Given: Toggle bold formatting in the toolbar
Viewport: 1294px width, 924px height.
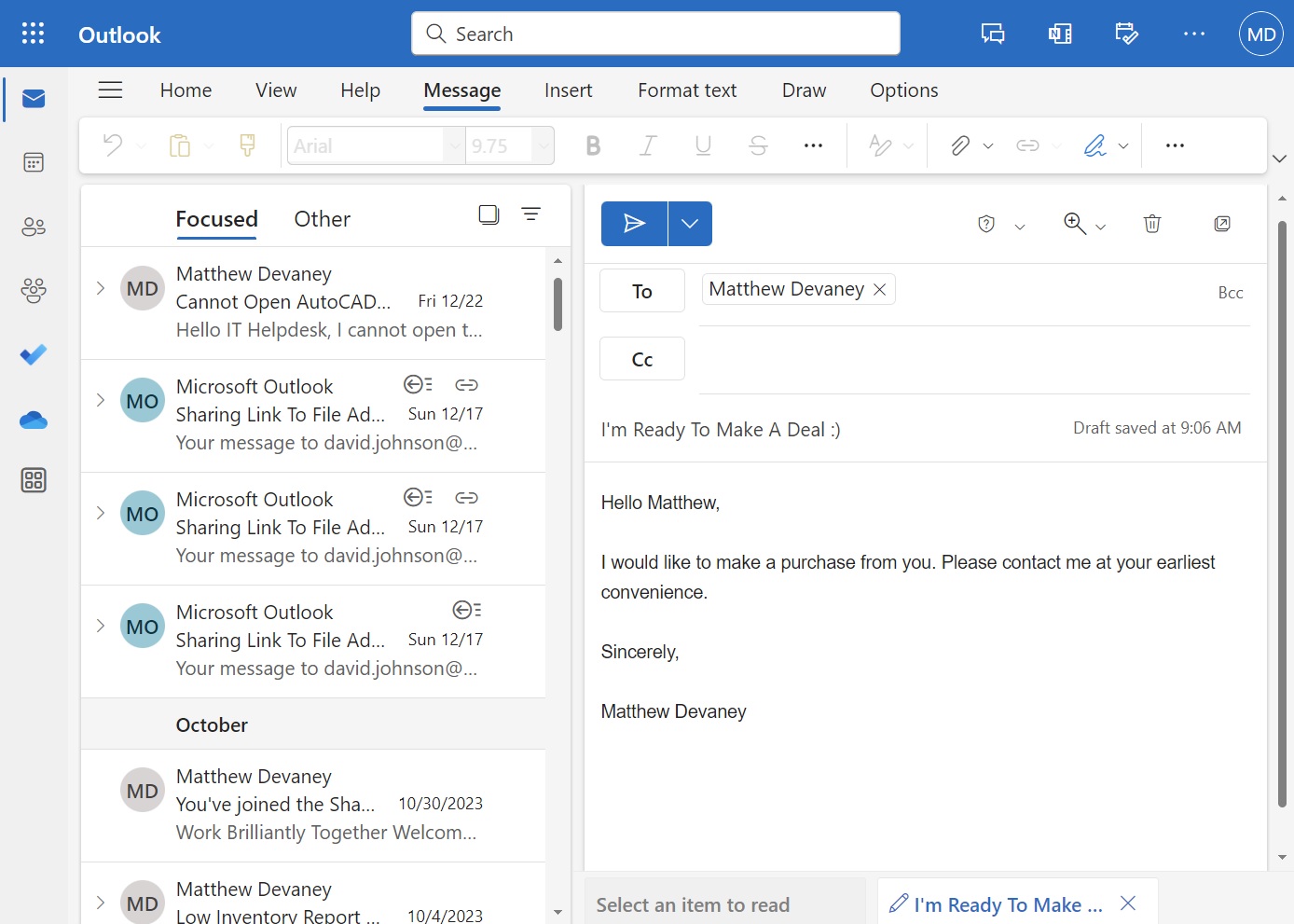Looking at the screenshot, I should (592, 145).
